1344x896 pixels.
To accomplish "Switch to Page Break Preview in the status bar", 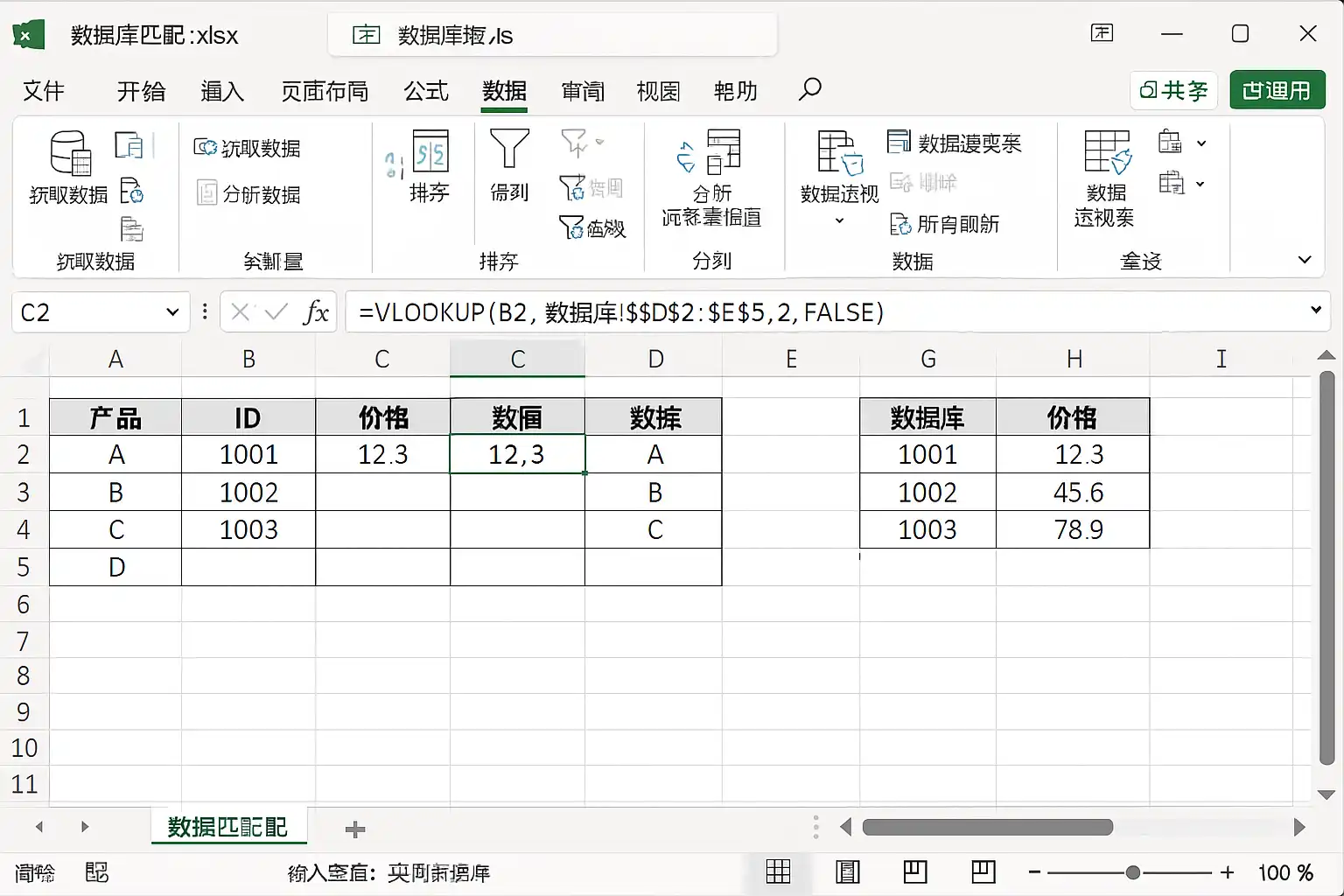I will pos(915,871).
